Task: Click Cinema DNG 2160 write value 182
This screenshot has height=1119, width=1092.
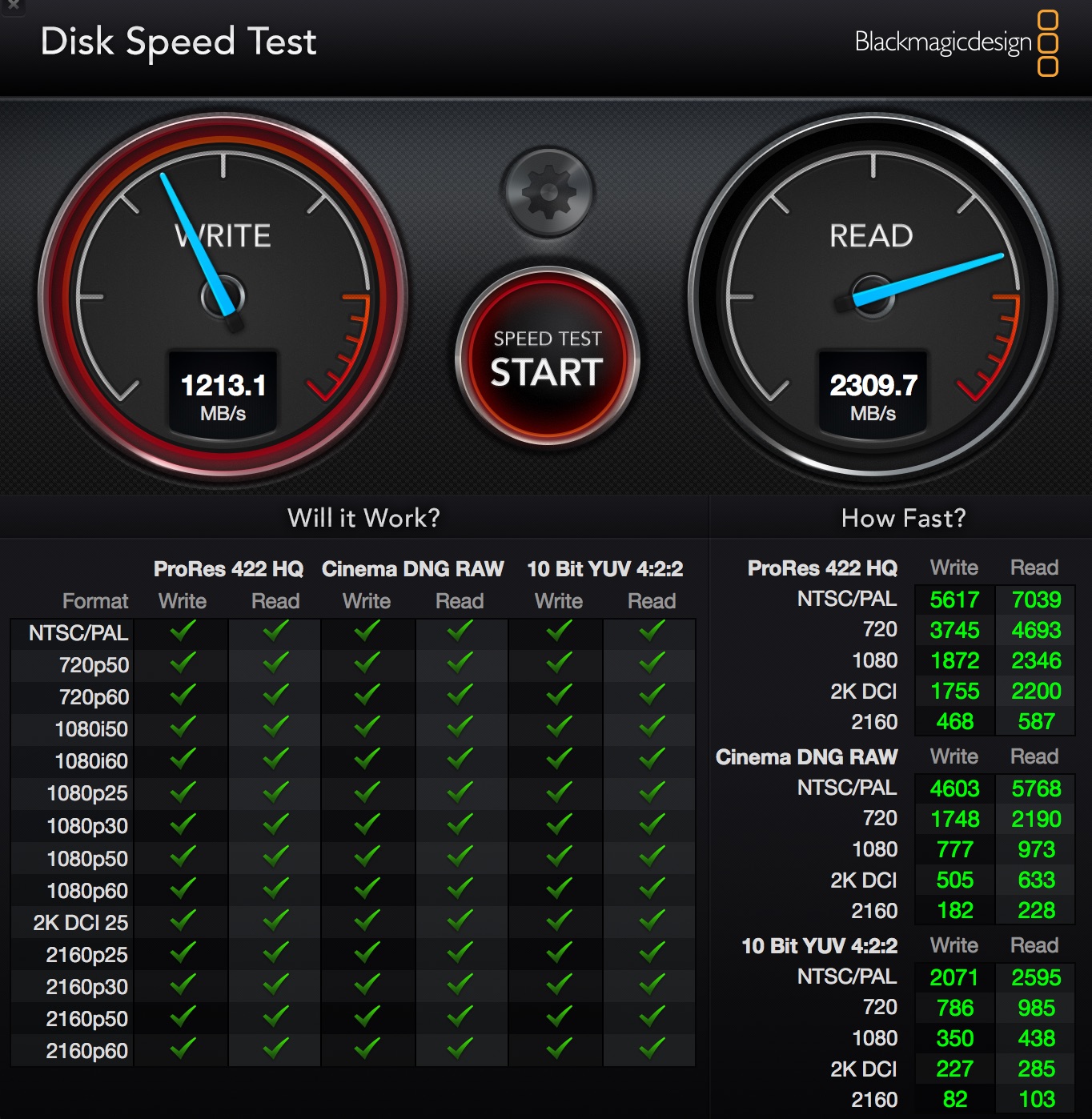Action: click(954, 910)
